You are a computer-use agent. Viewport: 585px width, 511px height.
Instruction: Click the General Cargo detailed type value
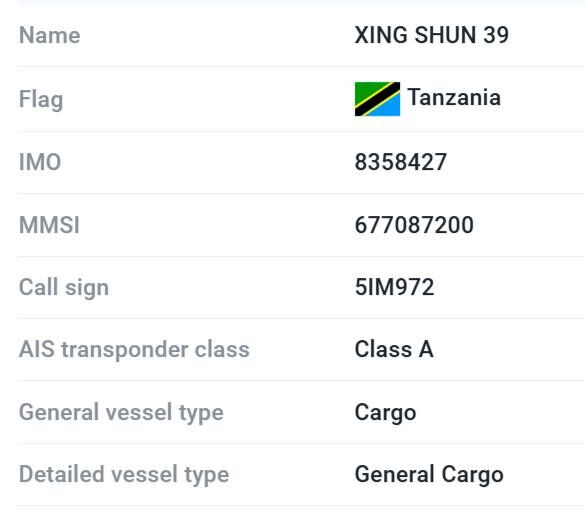[x=429, y=474]
